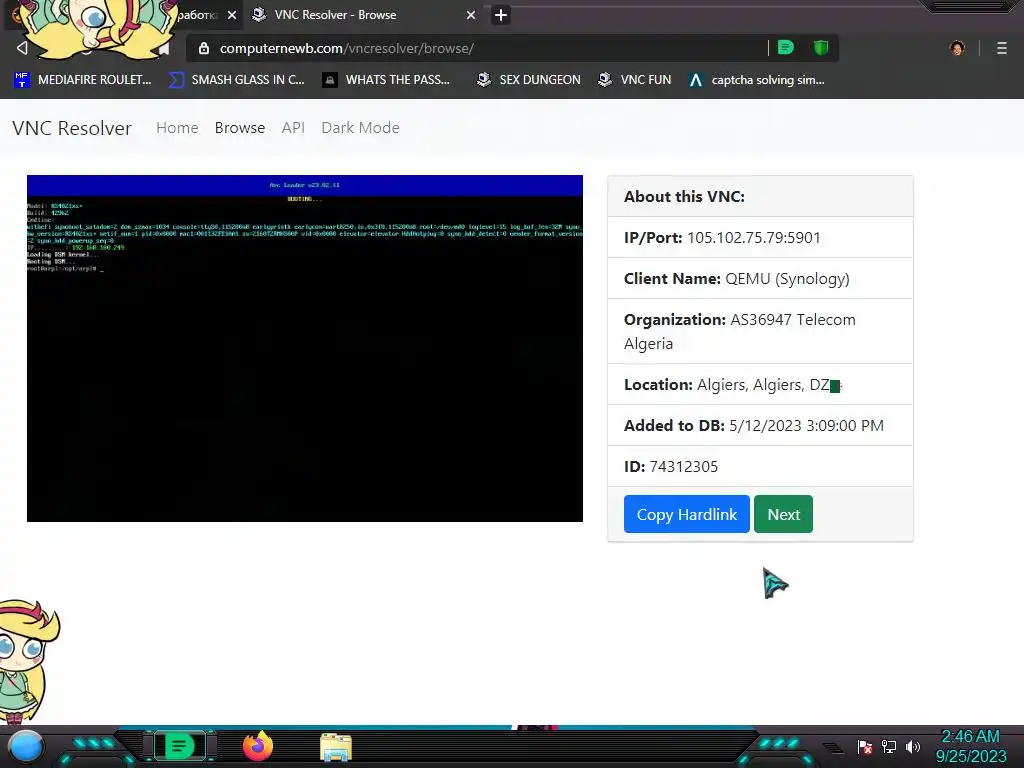Close the VNC Resolver - Browse tab

tap(471, 15)
